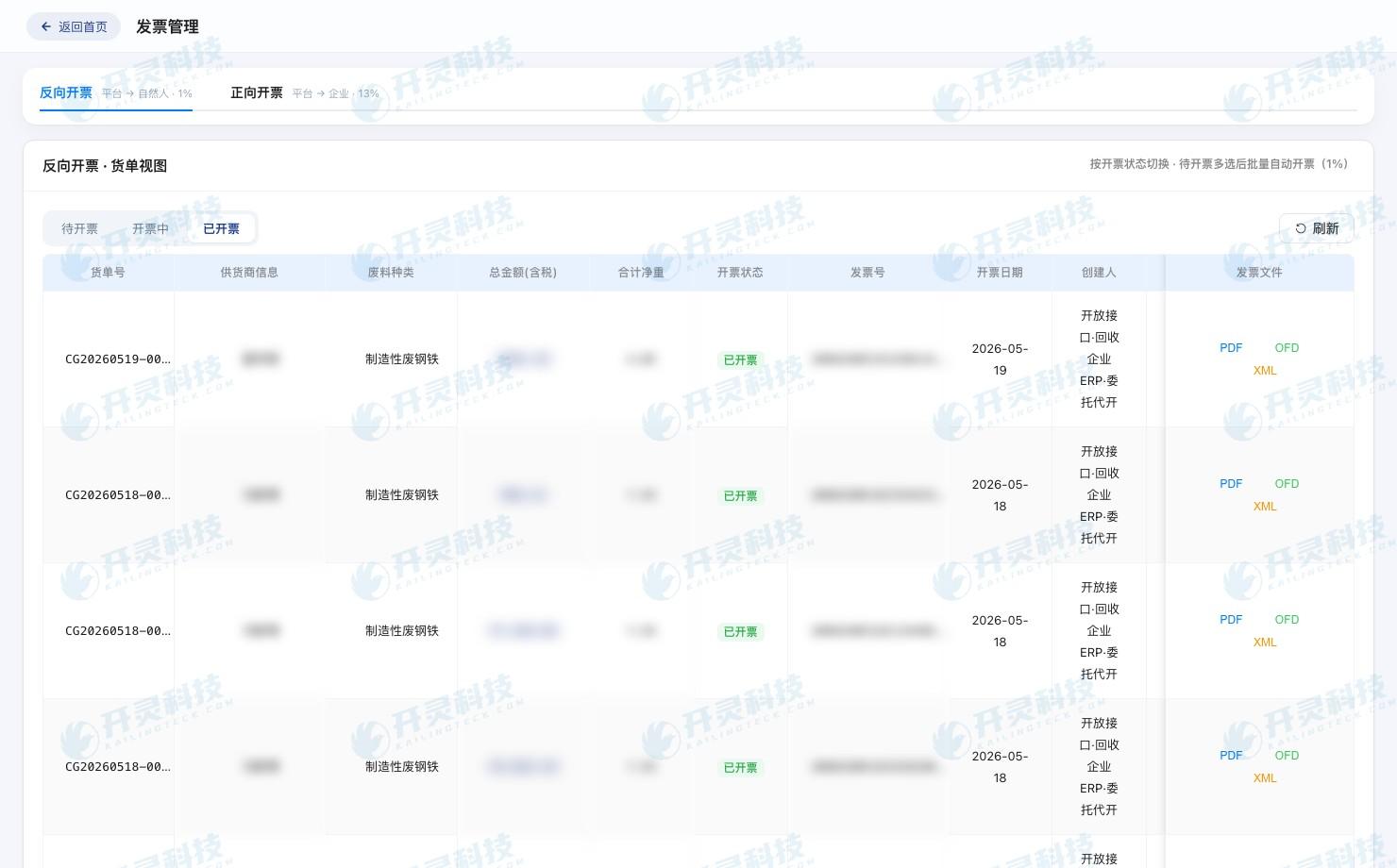Click the 货单号 column header
1397x868 pixels.
(108, 273)
